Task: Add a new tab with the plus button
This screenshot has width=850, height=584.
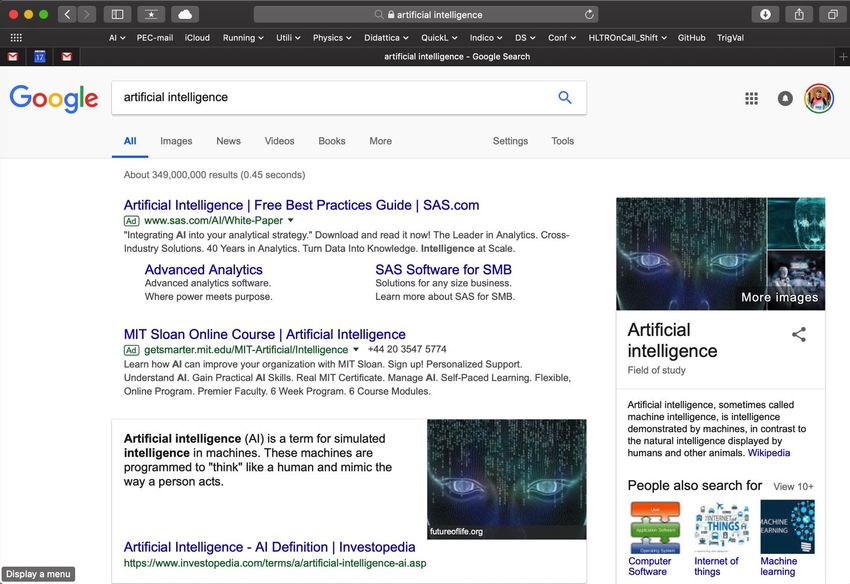Action: (842, 56)
